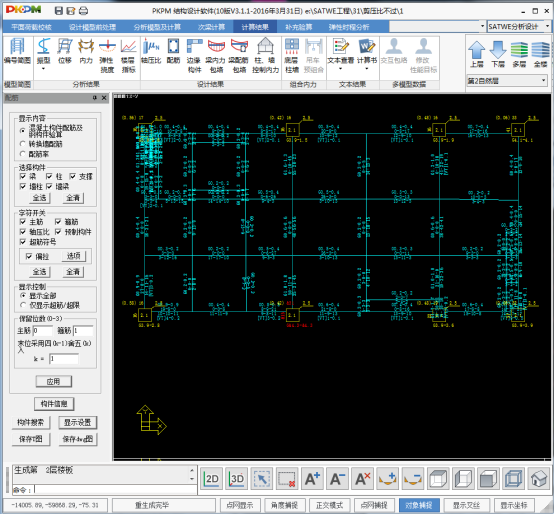Go to upper floor with 上层 arrow
The width and height of the screenshot is (555, 514).
pos(476,54)
